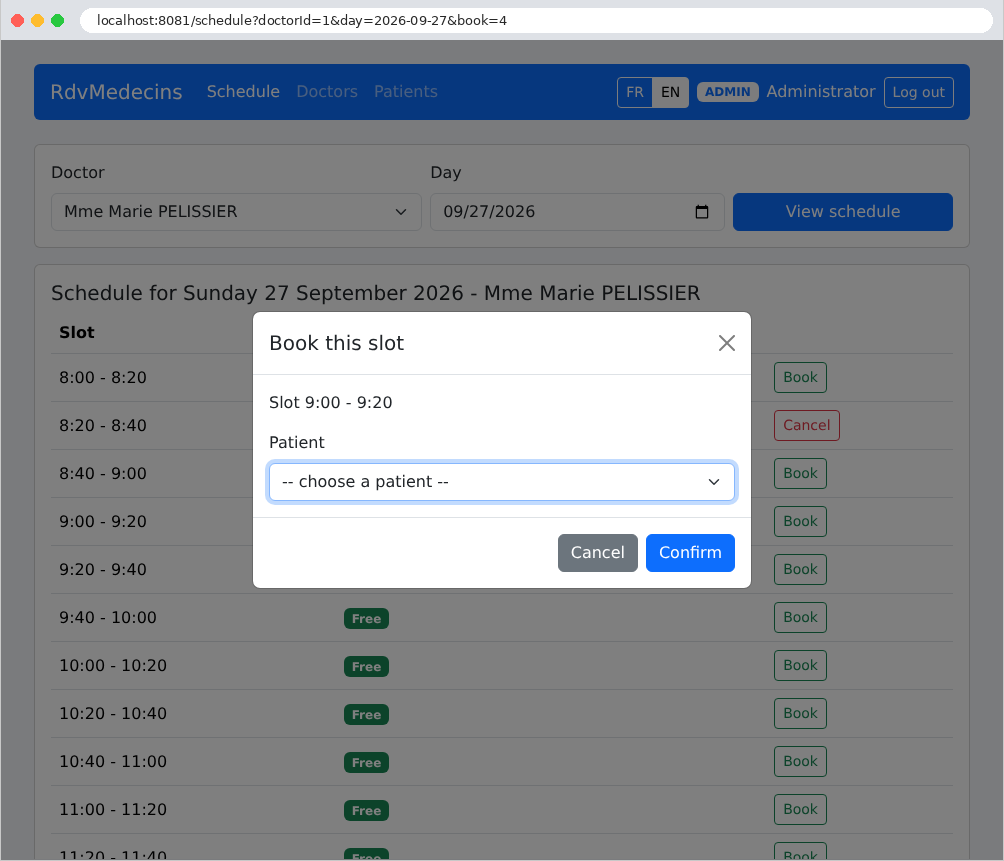Log out of the Administrator account

pyautogui.click(x=918, y=92)
